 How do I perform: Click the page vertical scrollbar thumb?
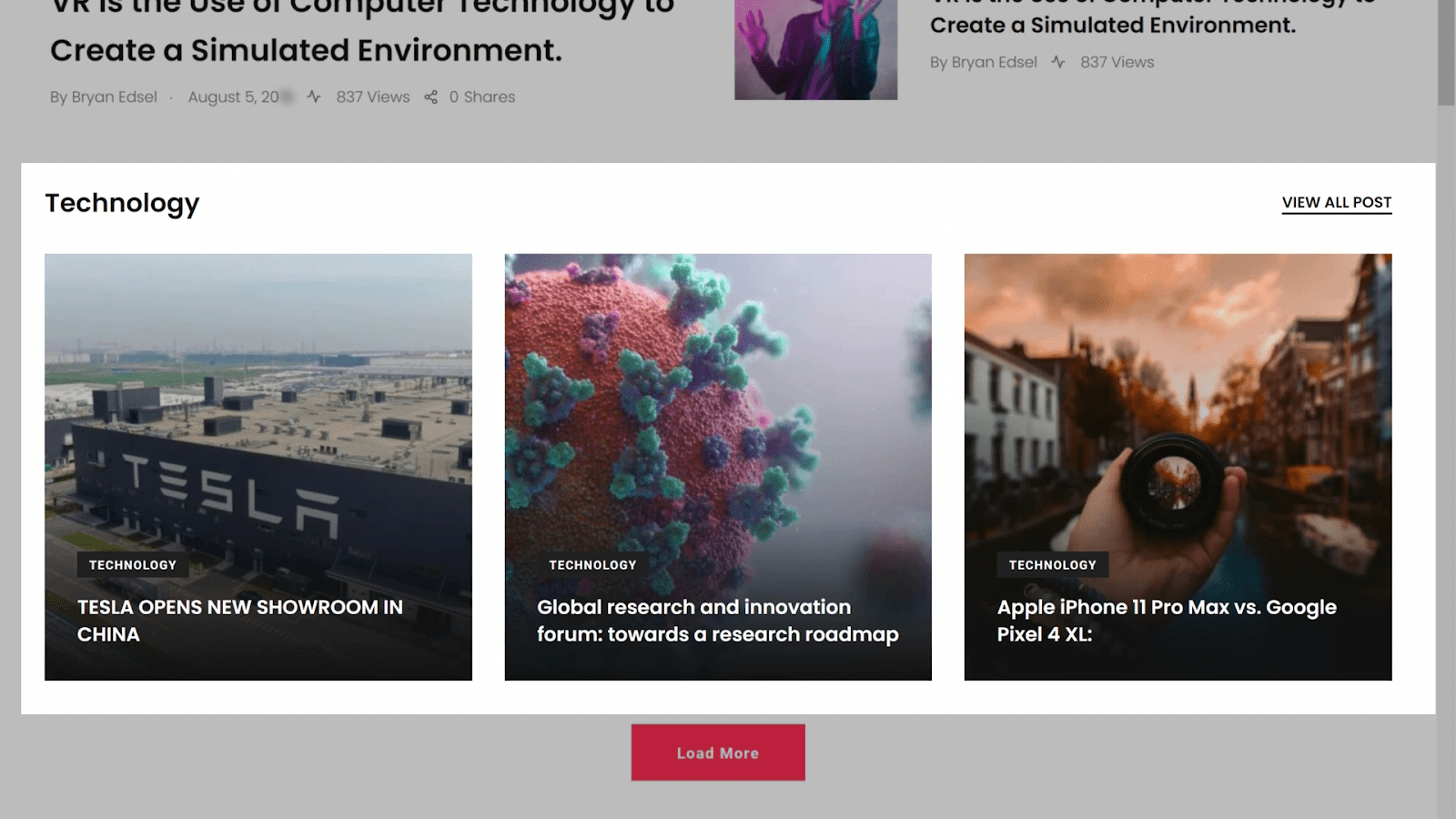pyautogui.click(x=1446, y=53)
